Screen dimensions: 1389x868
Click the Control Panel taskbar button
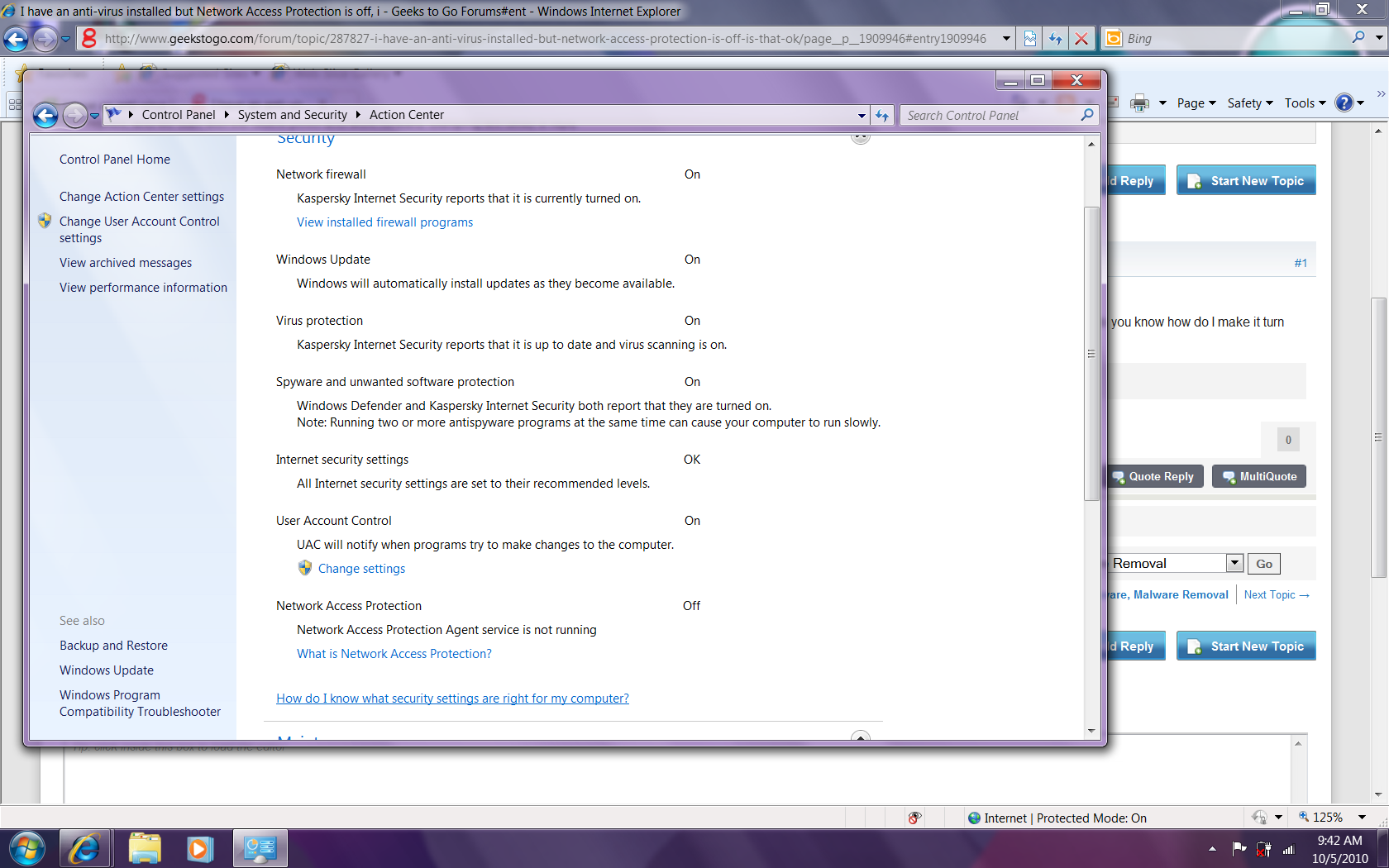(260, 849)
